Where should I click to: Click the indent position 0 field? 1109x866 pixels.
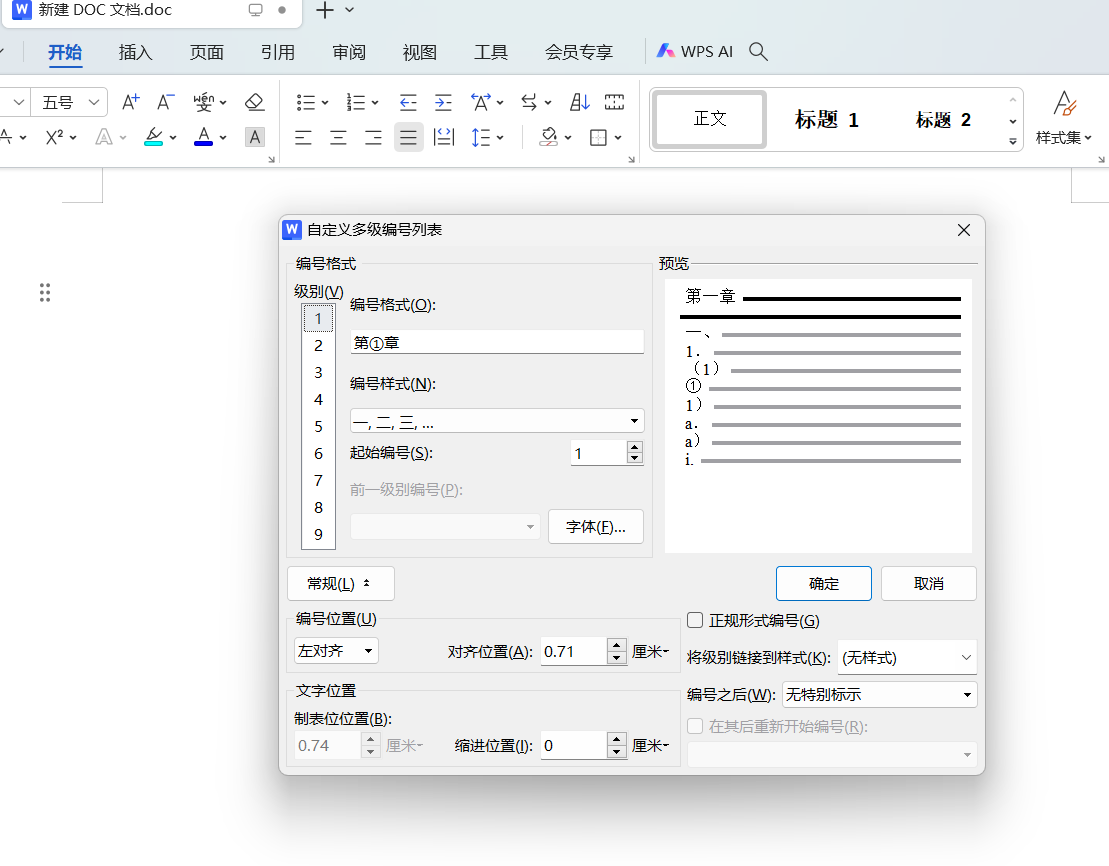[x=574, y=745]
